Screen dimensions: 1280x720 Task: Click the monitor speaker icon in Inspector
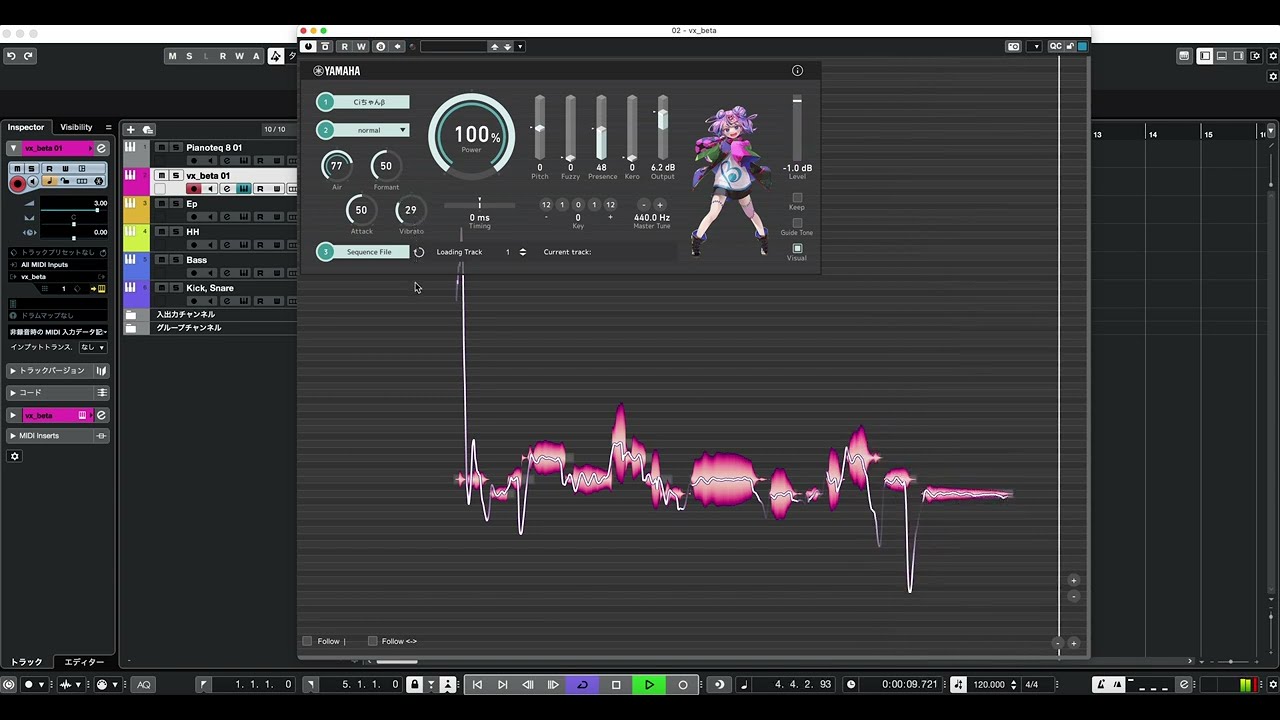[x=32, y=181]
